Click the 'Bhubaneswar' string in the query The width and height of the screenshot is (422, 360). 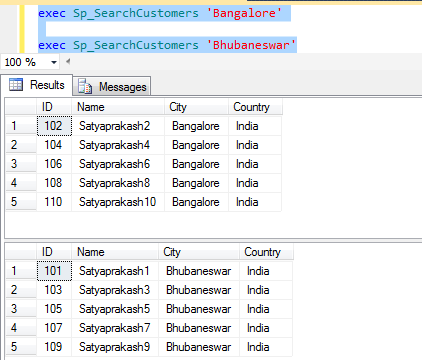tap(251, 45)
